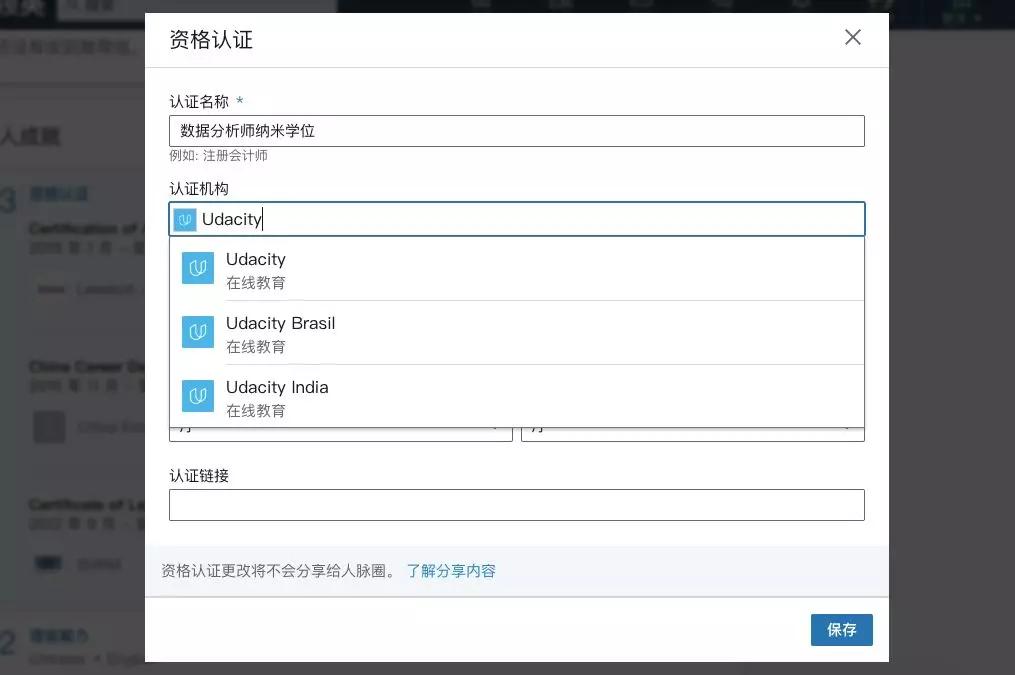
Task: Click the Udacity logo inside the 认证机构 field
Action: (x=183, y=219)
